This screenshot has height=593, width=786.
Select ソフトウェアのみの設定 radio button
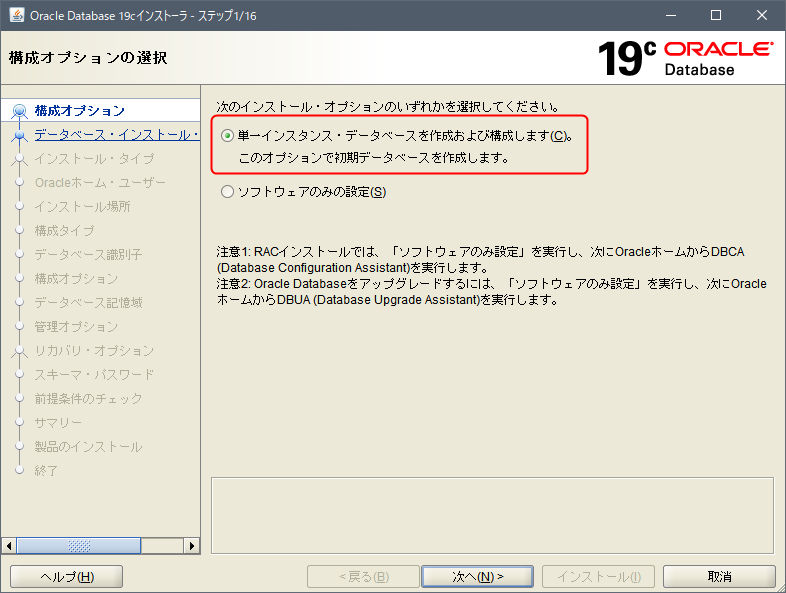[227, 191]
